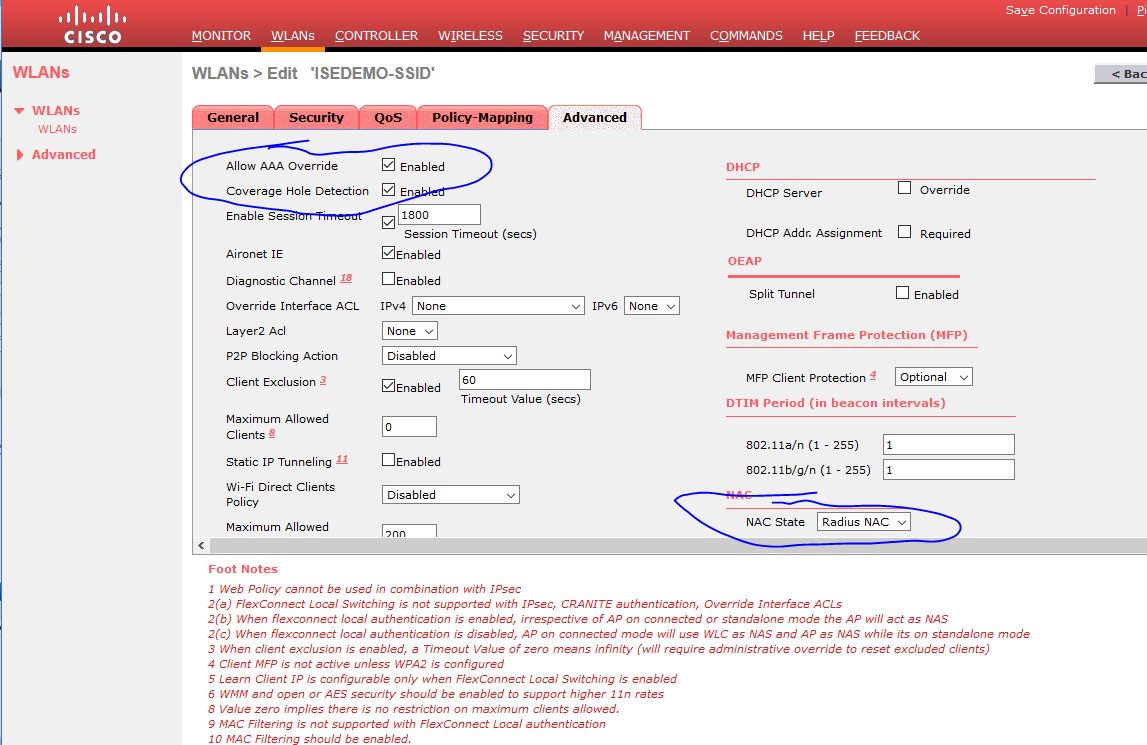Enable OEAP Split Tunnel checkbox
Screen dimensions: 1147x745
(903, 293)
